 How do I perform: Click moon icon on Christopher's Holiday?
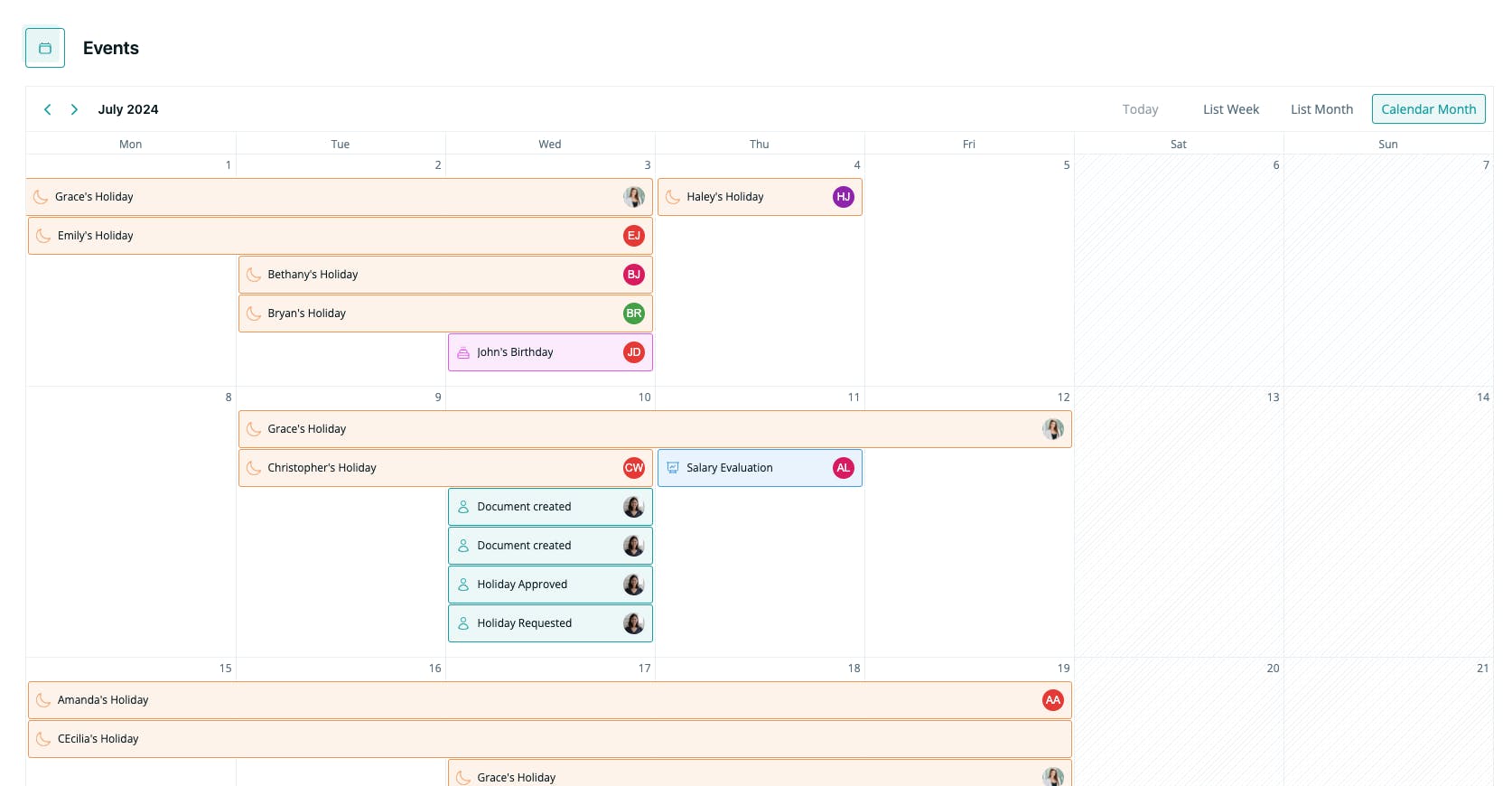(x=254, y=468)
